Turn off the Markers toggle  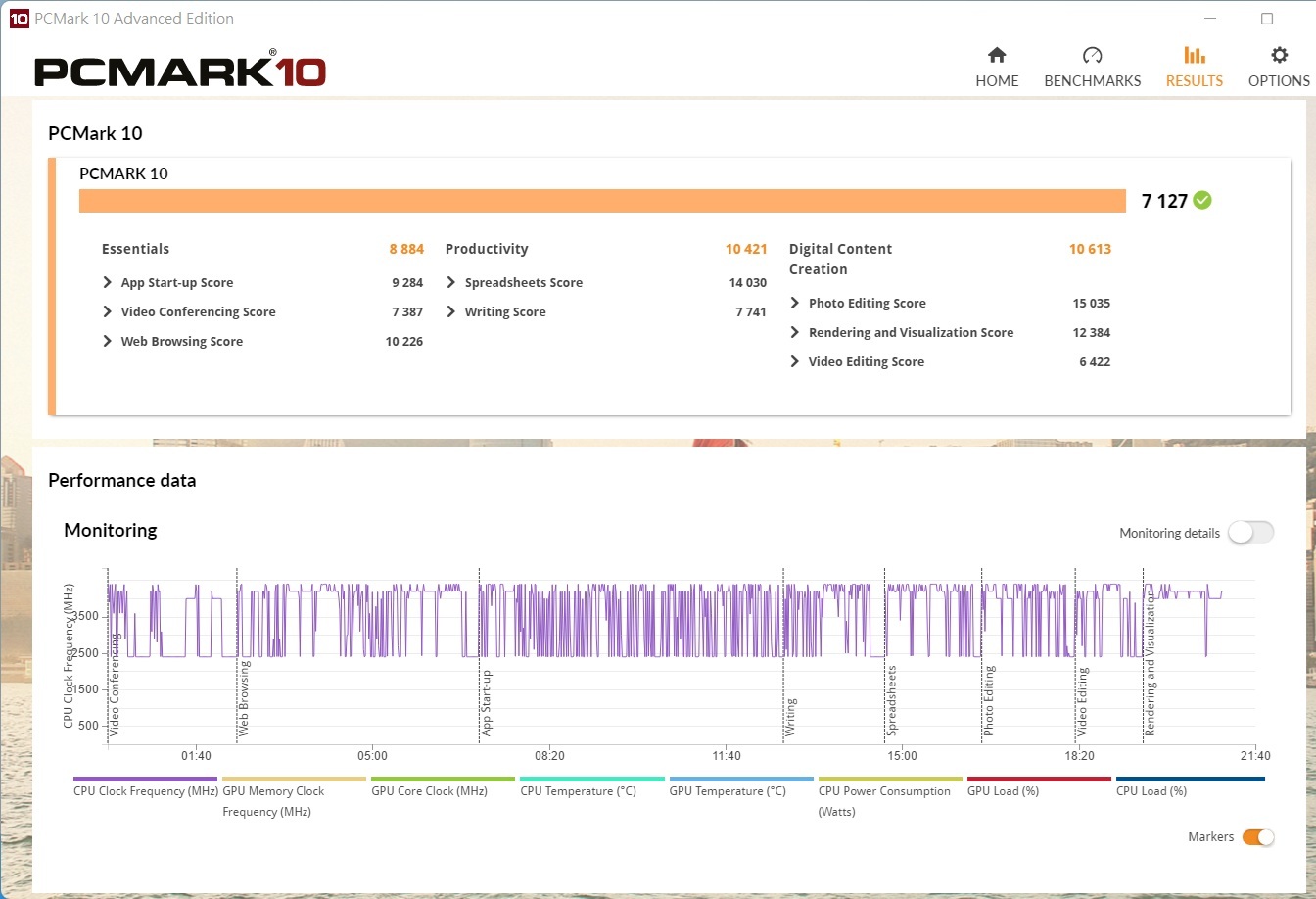coord(1258,837)
